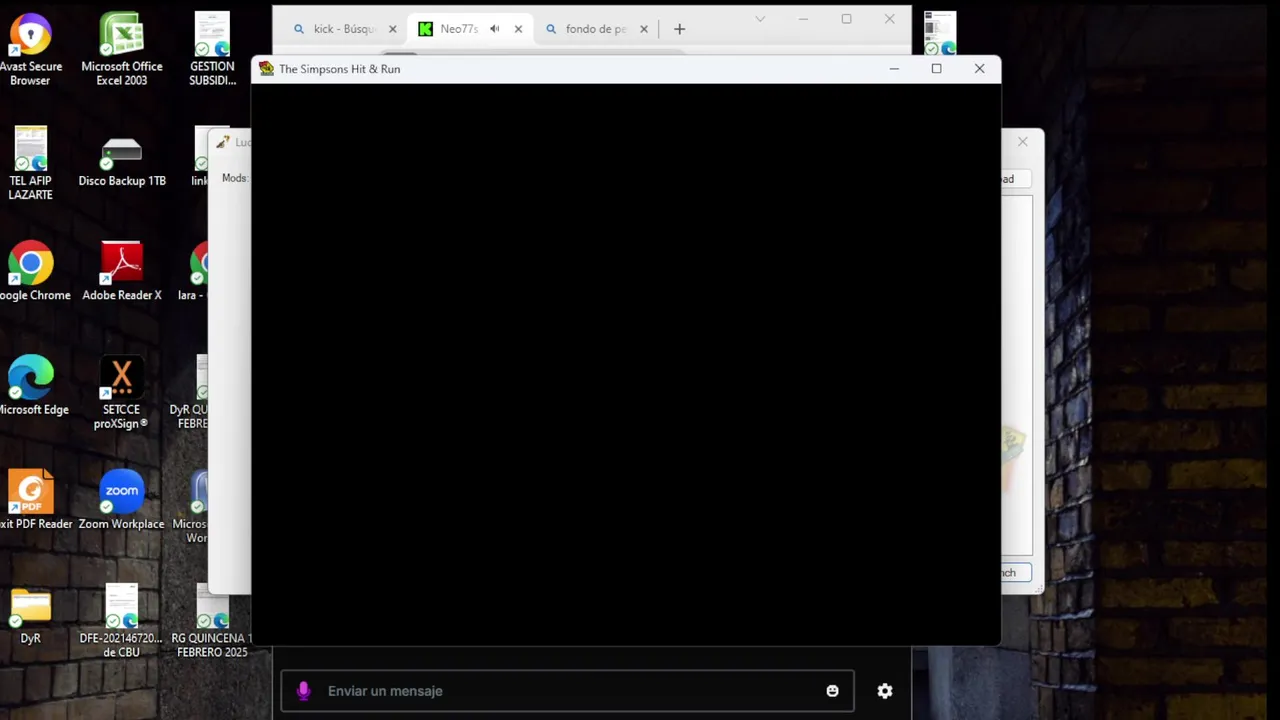Viewport: 1280px width, 720px height.
Task: Close the mod launcher window behind the game
Action: point(1022,142)
